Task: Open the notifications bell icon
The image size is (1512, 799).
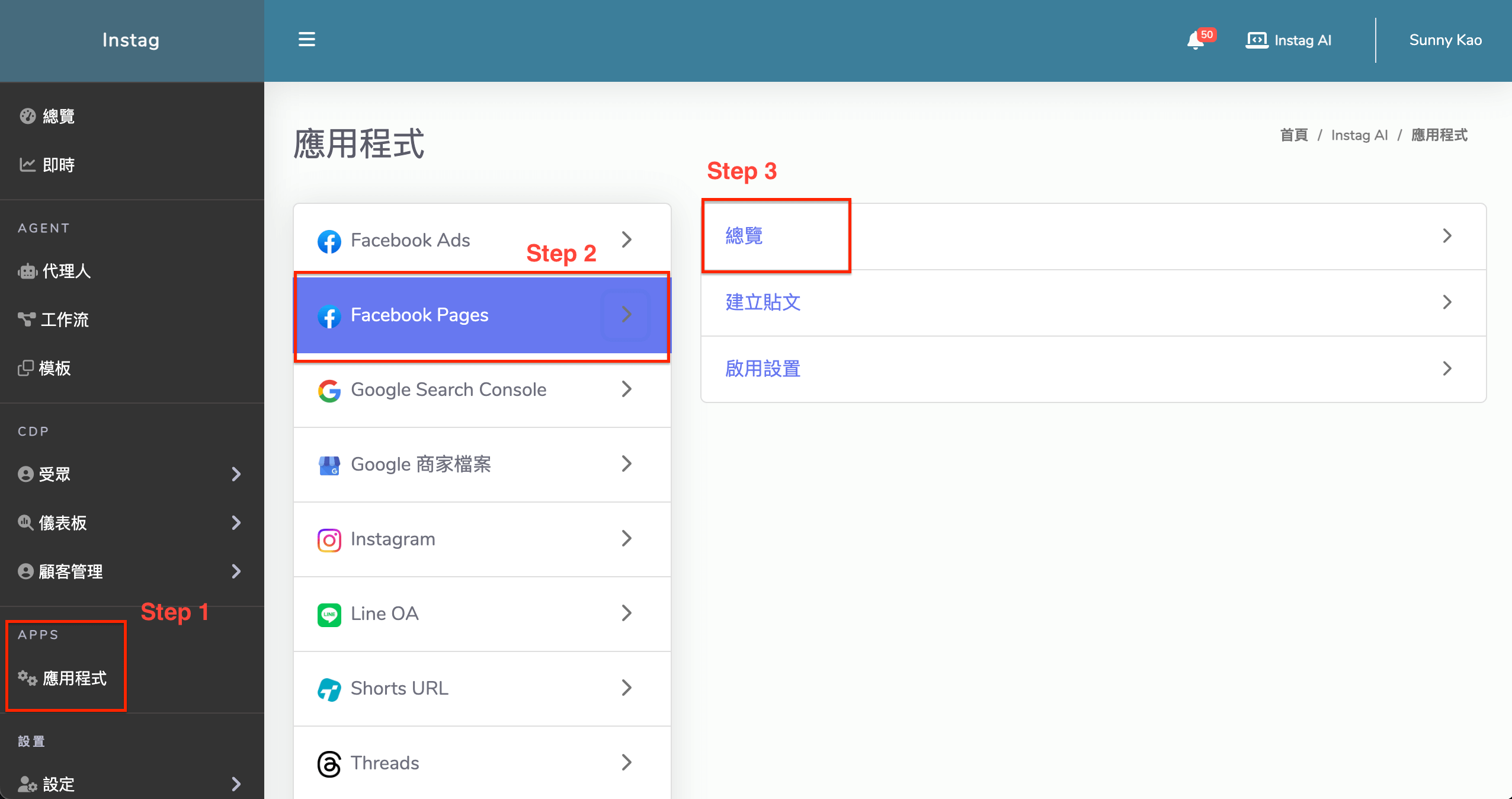Action: click(x=1196, y=40)
